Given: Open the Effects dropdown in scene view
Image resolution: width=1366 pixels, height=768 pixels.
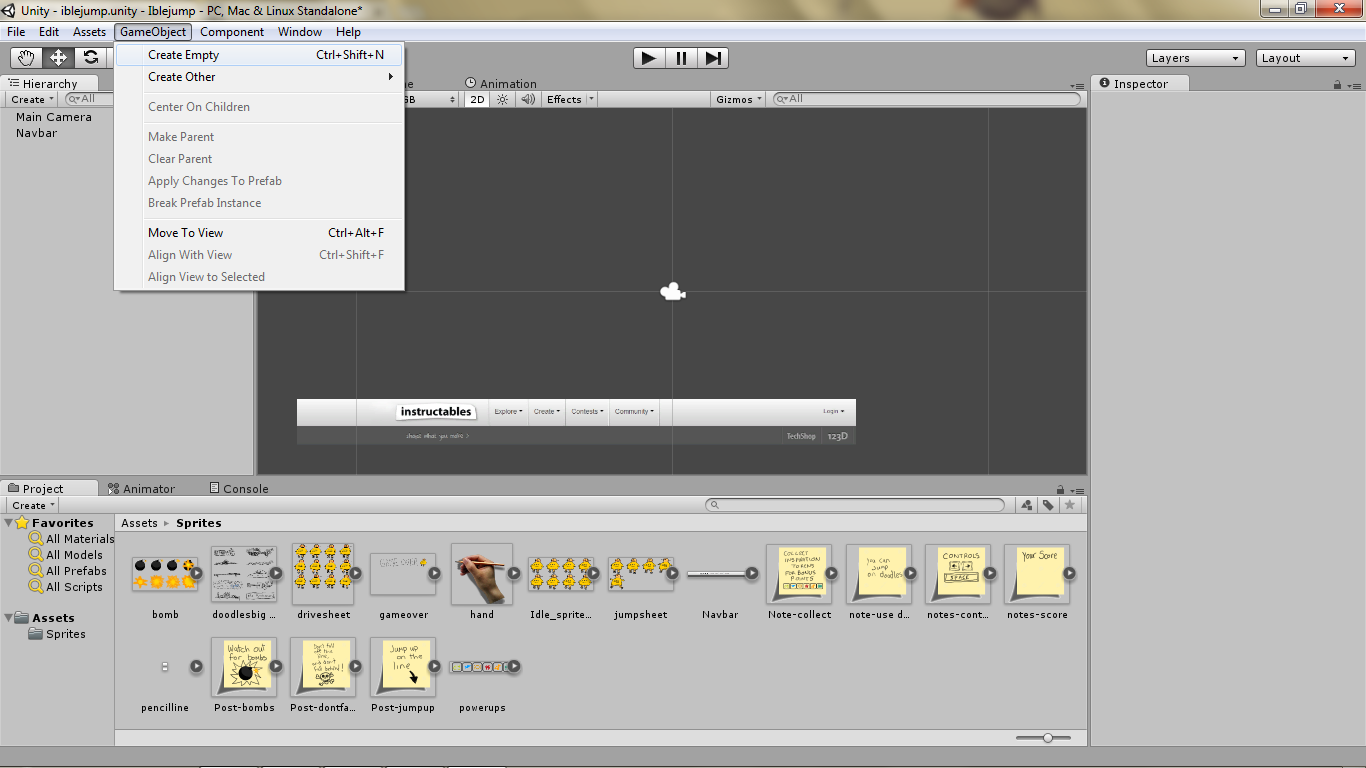Looking at the screenshot, I should coord(570,99).
